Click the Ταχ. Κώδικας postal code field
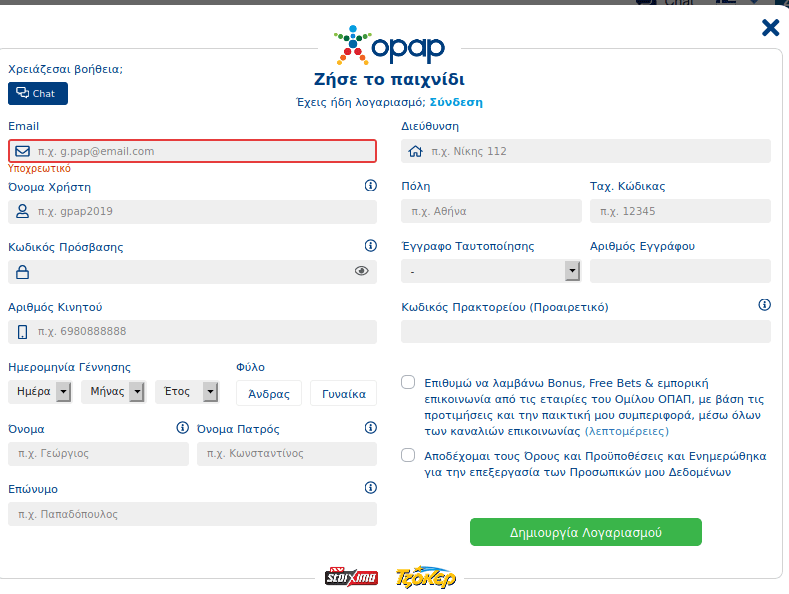Image resolution: width=789 pixels, height=594 pixels. point(680,211)
